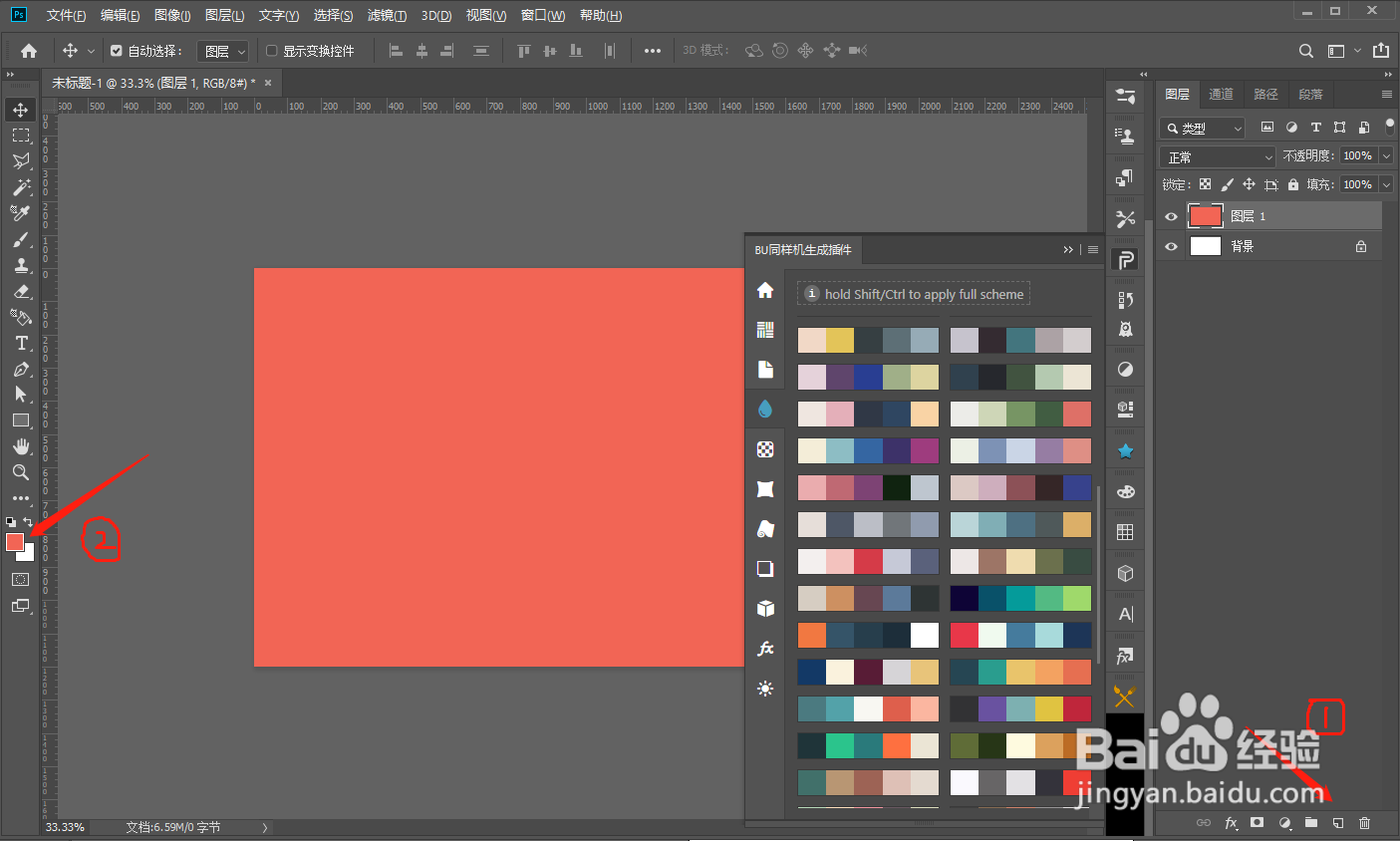The image size is (1400, 841).
Task: Click three-dots more options in options bar
Action: [653, 51]
